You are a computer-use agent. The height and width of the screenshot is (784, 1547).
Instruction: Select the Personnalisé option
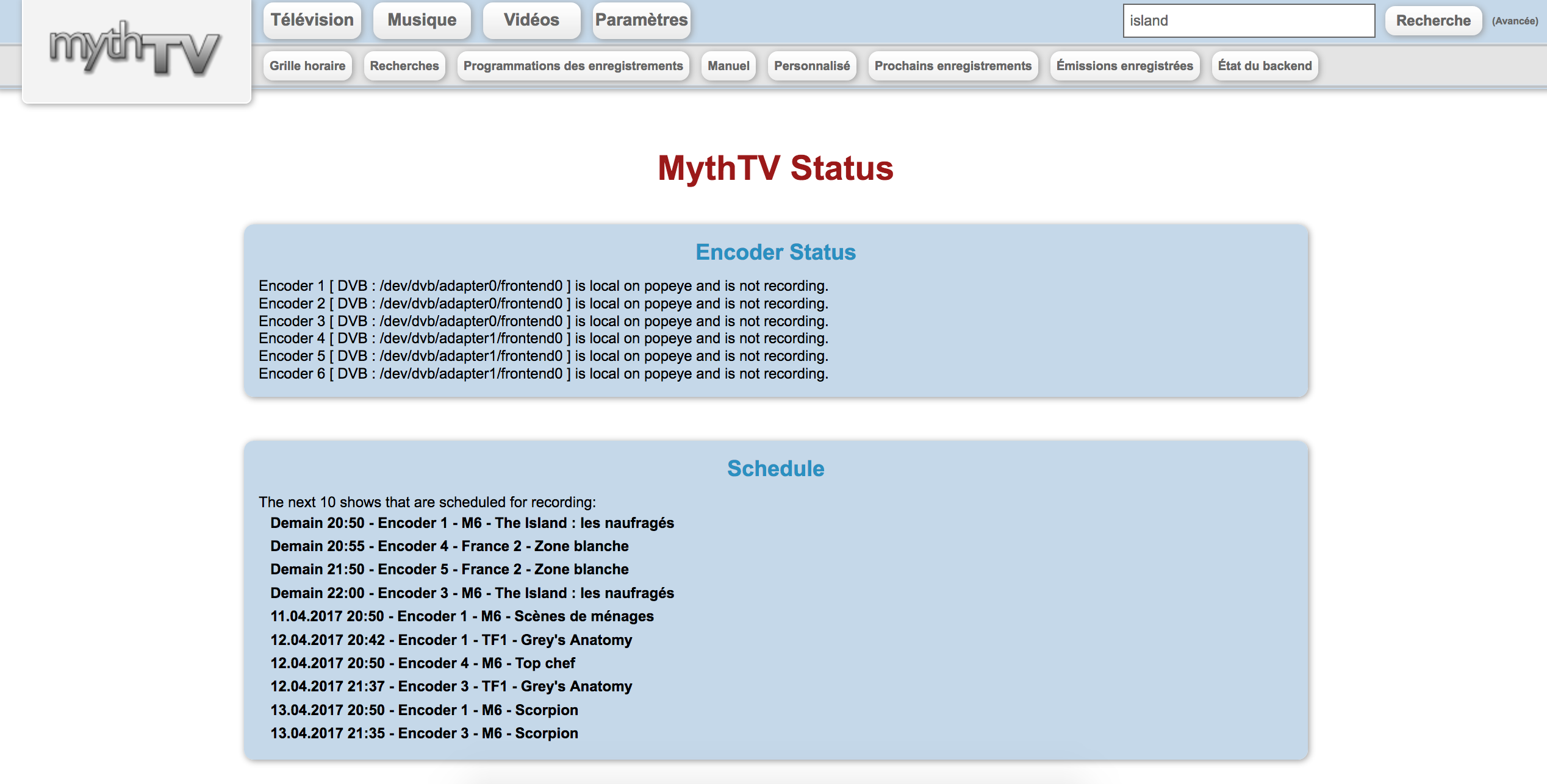pyautogui.click(x=812, y=66)
